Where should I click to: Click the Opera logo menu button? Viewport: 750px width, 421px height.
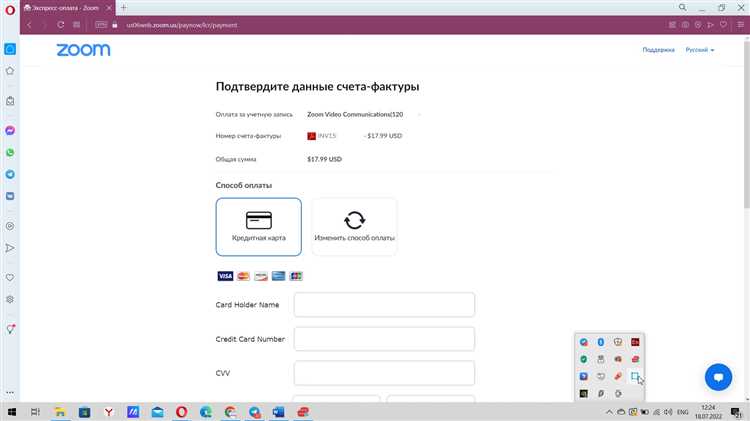[9, 7]
